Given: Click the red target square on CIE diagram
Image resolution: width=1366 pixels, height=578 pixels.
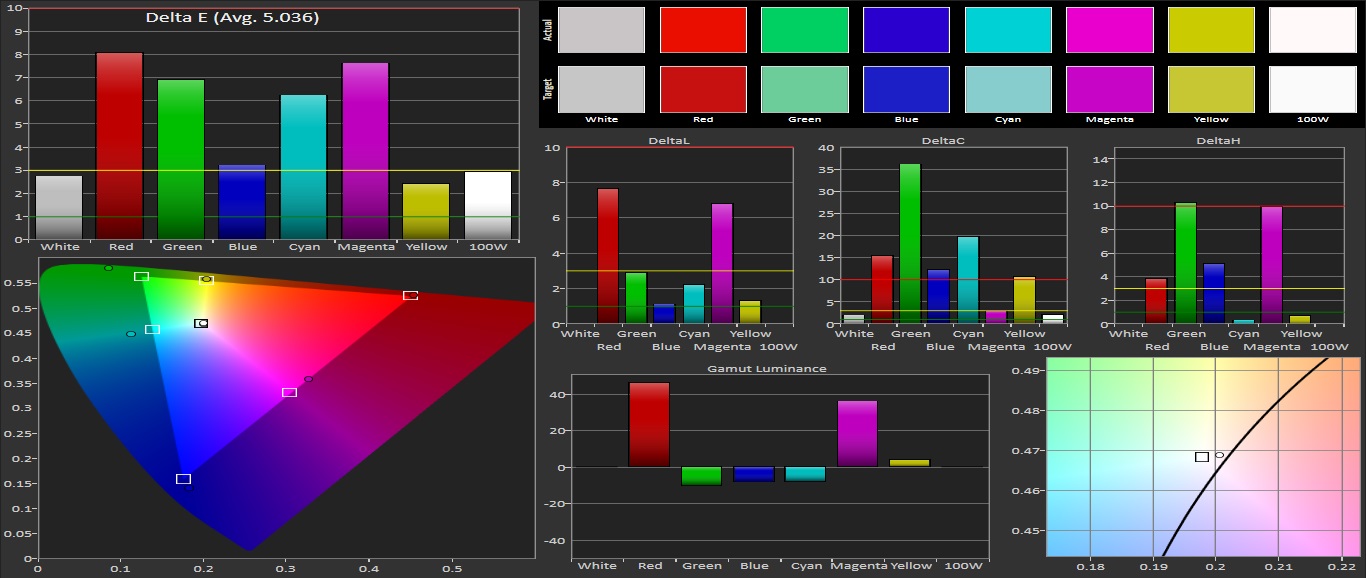Looking at the screenshot, I should click(x=410, y=296).
